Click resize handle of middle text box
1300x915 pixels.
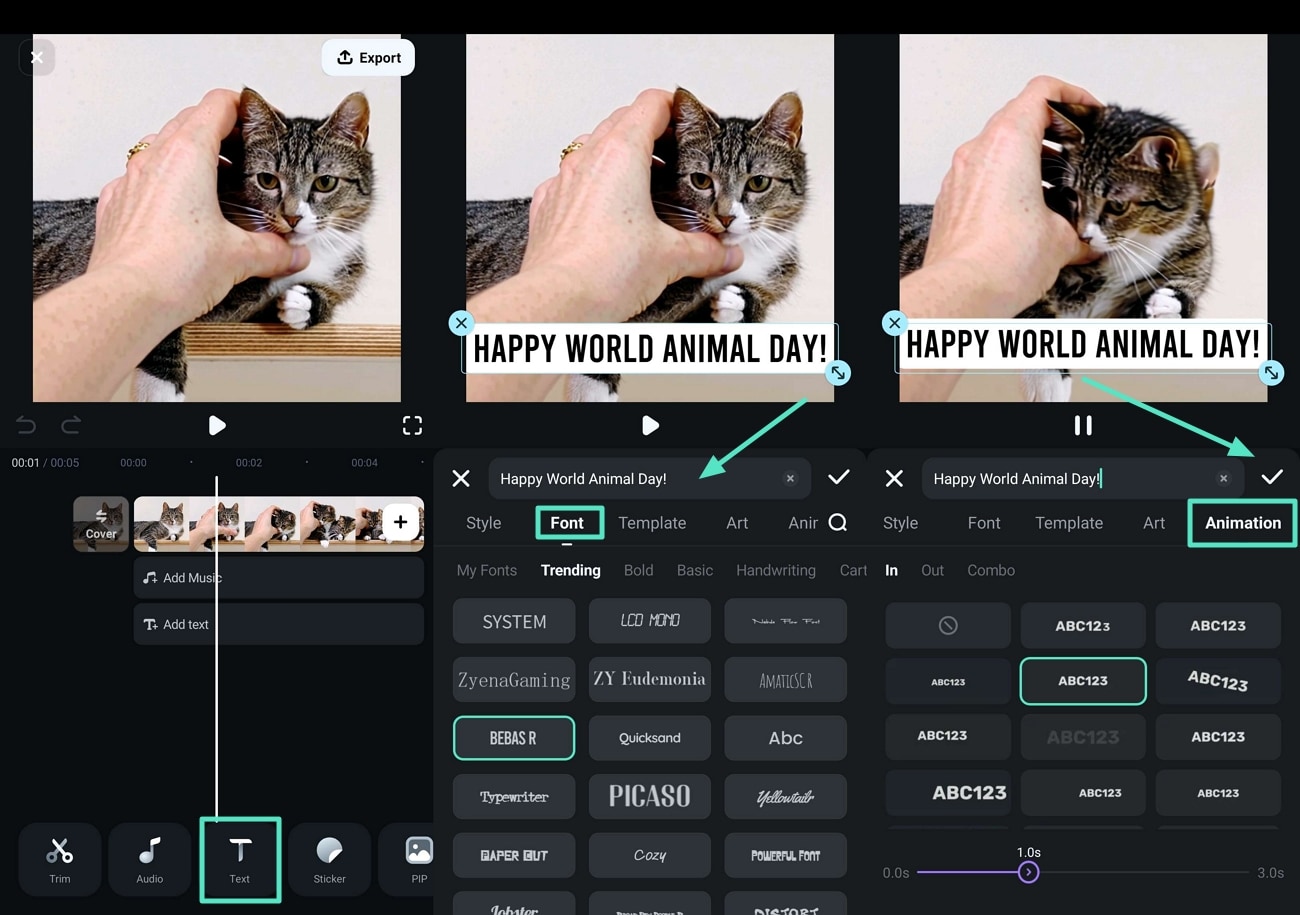(x=838, y=373)
